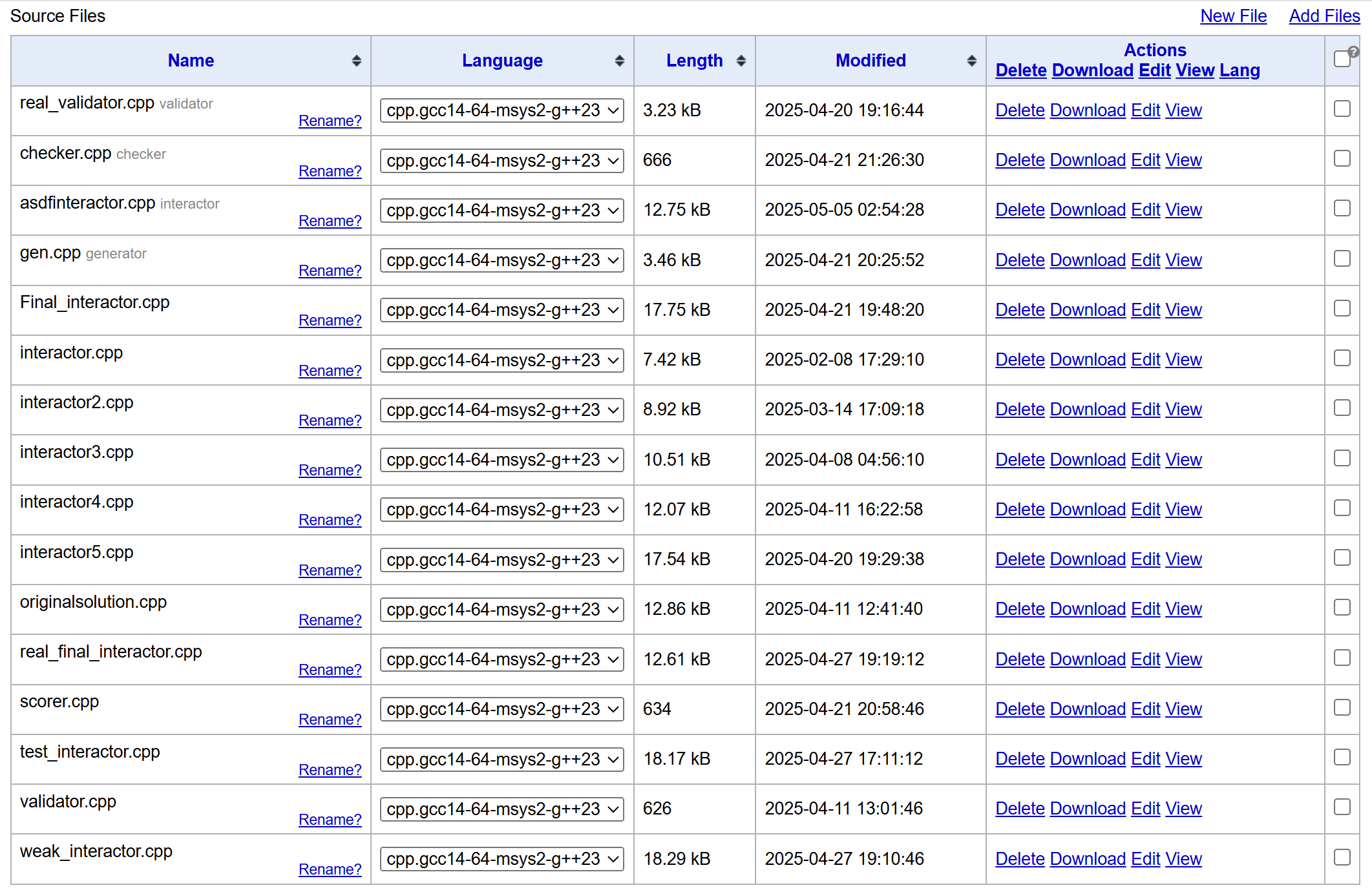Click Length column sort arrows
Screen dimensions: 1372x892
tap(741, 61)
